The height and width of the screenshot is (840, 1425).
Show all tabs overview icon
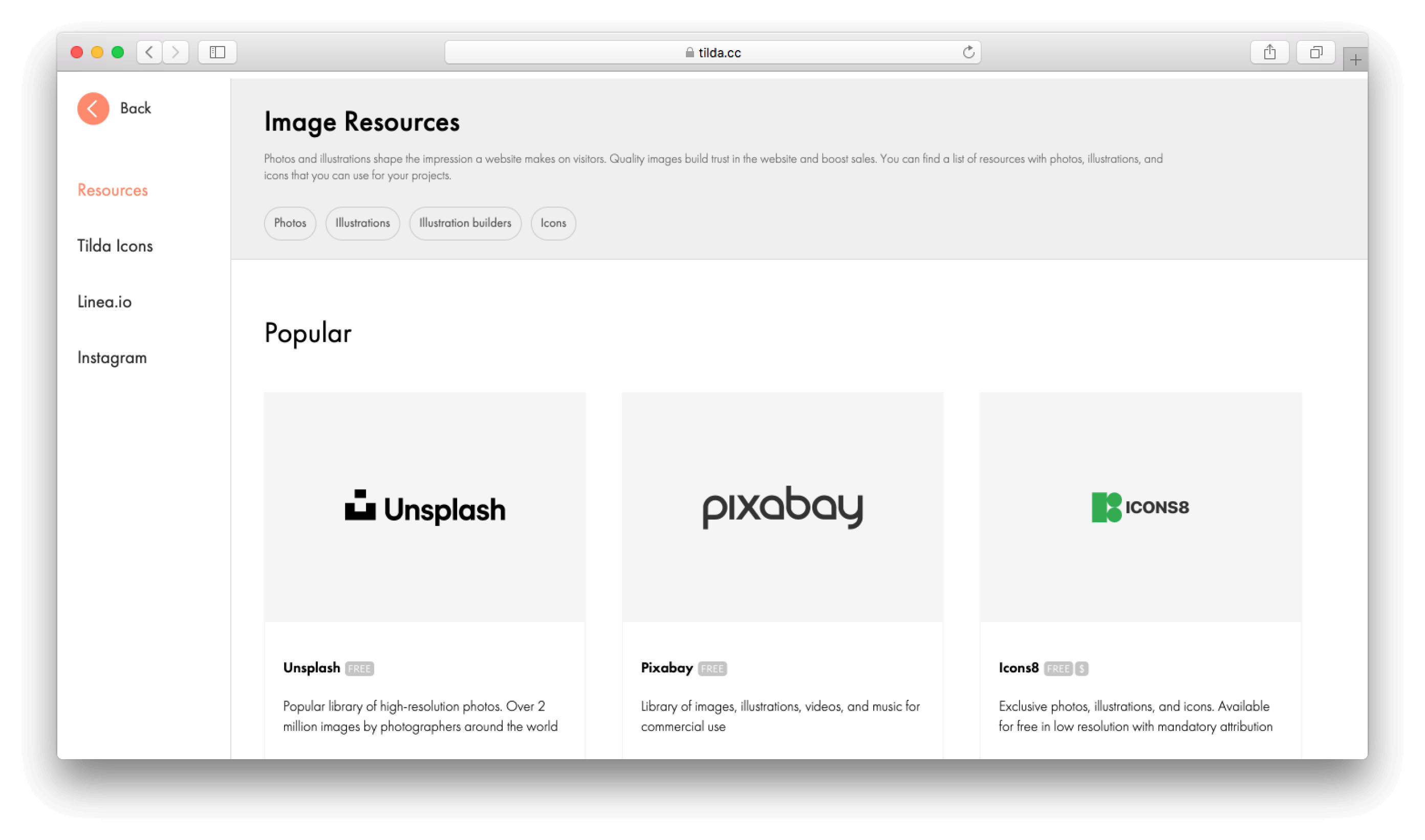point(1315,52)
